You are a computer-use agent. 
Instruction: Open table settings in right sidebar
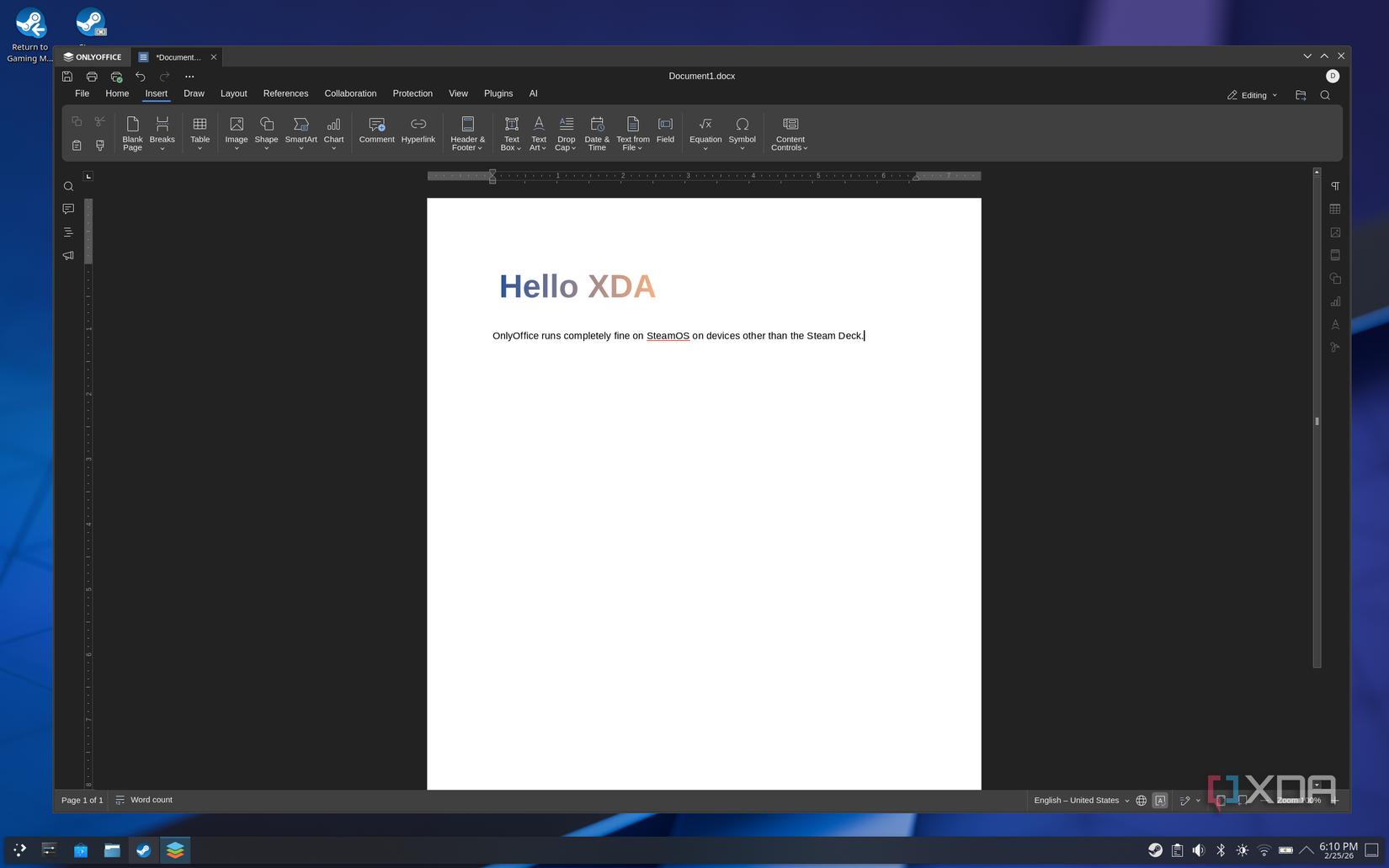click(x=1335, y=209)
